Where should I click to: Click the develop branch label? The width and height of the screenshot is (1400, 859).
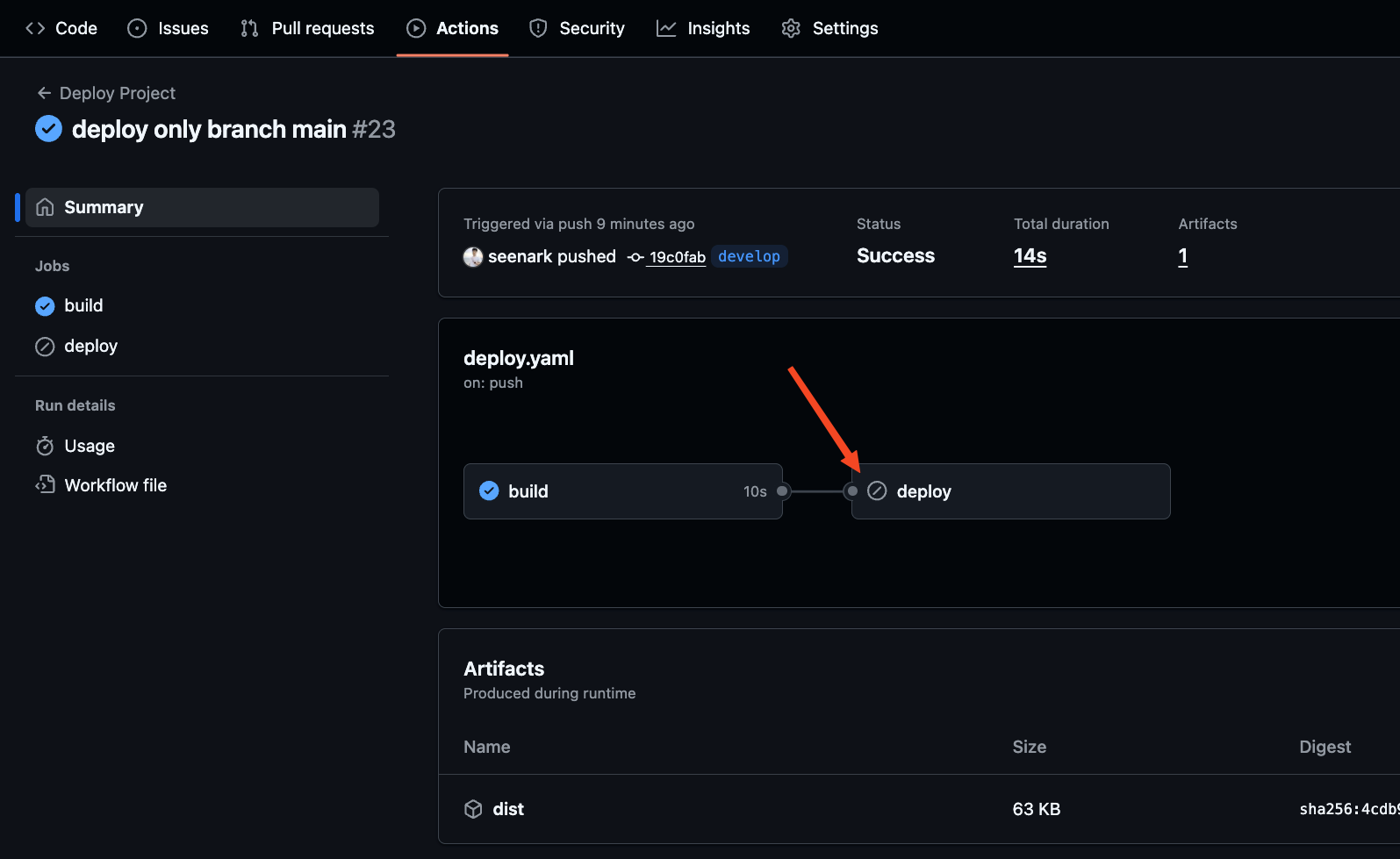click(749, 256)
